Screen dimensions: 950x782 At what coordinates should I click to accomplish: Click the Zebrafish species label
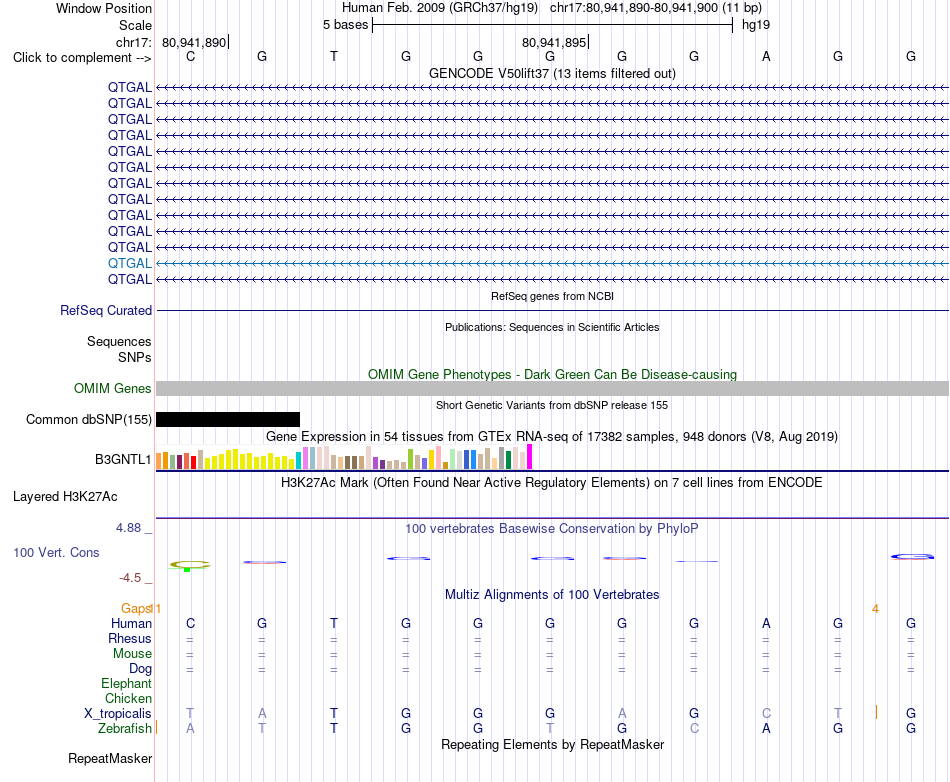(125, 728)
